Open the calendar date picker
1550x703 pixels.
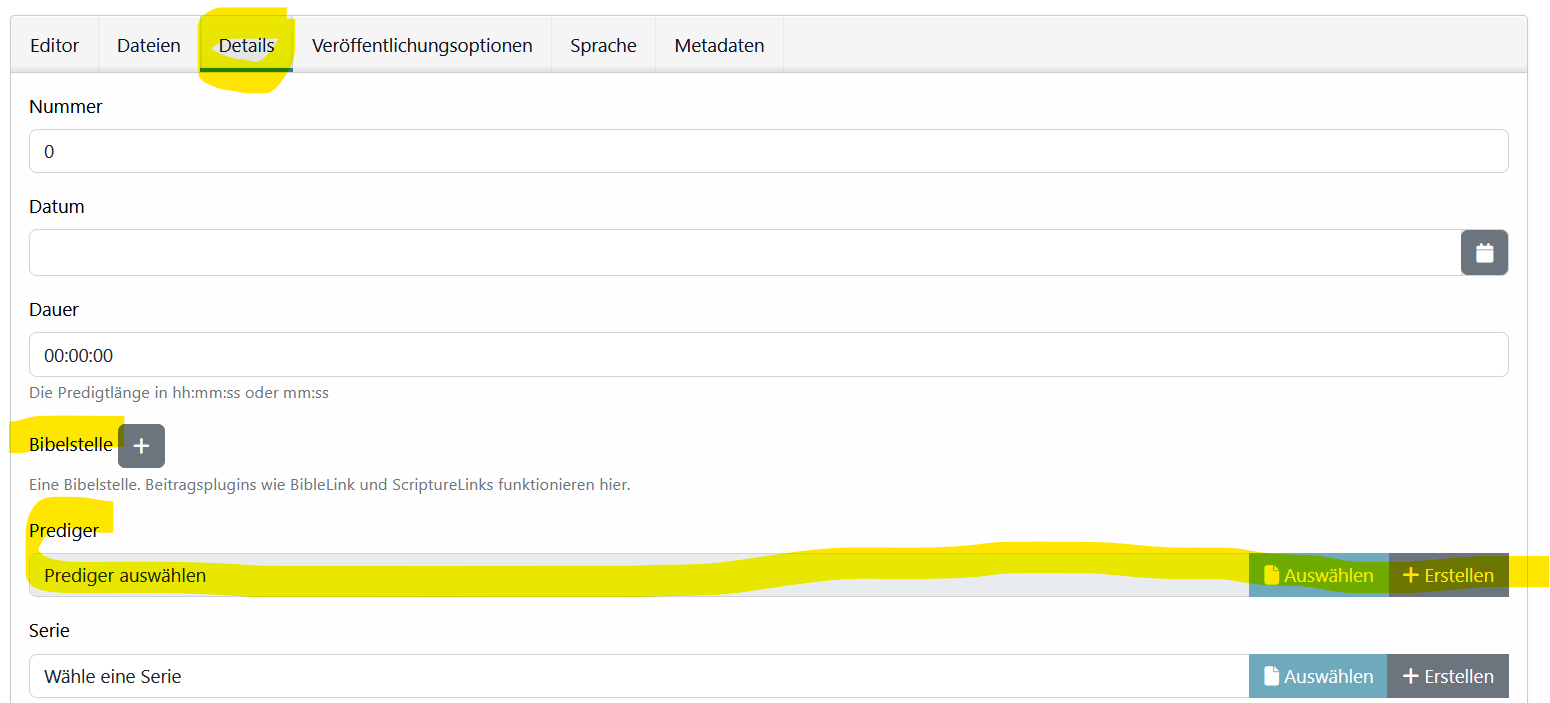(1484, 253)
